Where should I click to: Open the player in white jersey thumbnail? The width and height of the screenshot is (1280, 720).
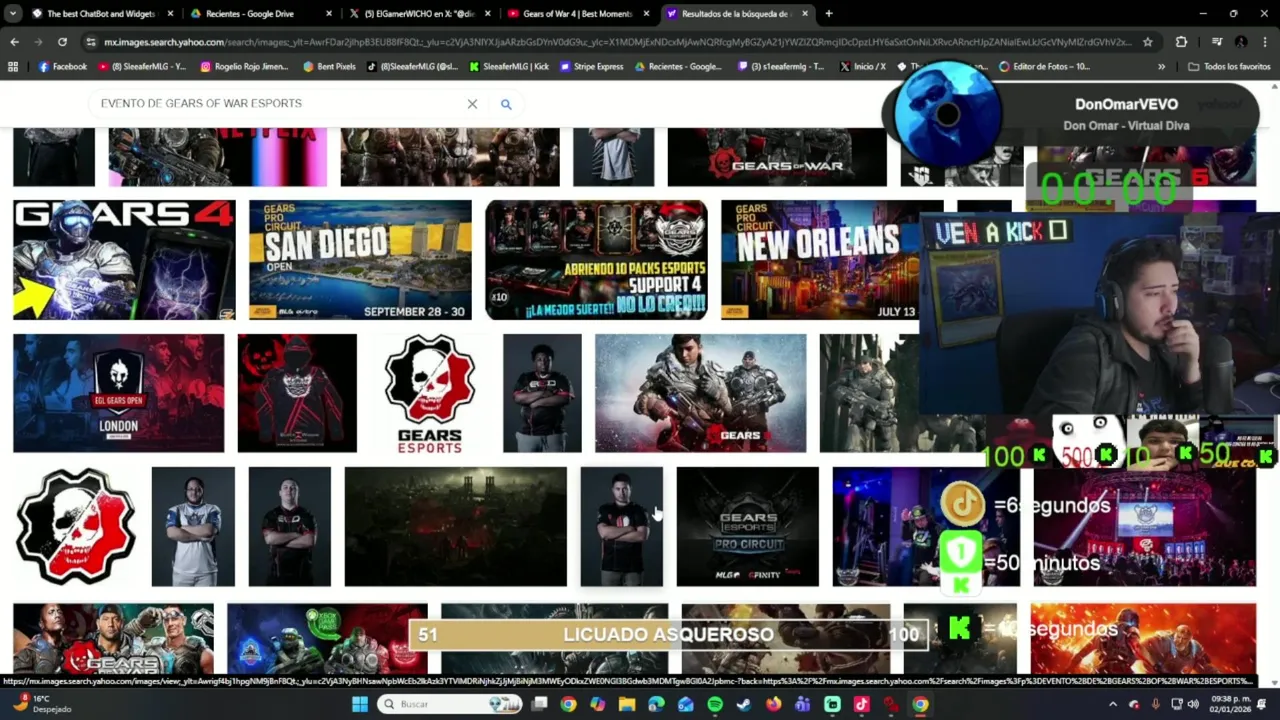pyautogui.click(x=193, y=526)
